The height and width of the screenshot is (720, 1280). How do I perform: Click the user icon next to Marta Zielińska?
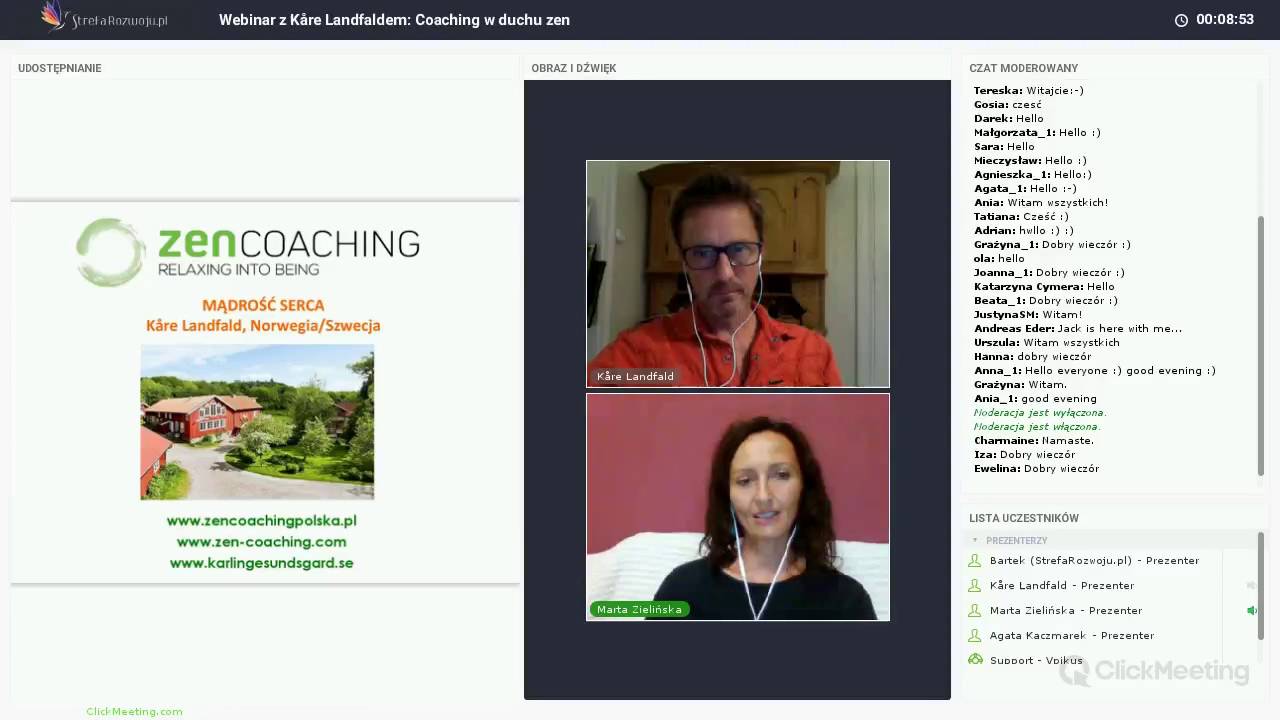[975, 611]
